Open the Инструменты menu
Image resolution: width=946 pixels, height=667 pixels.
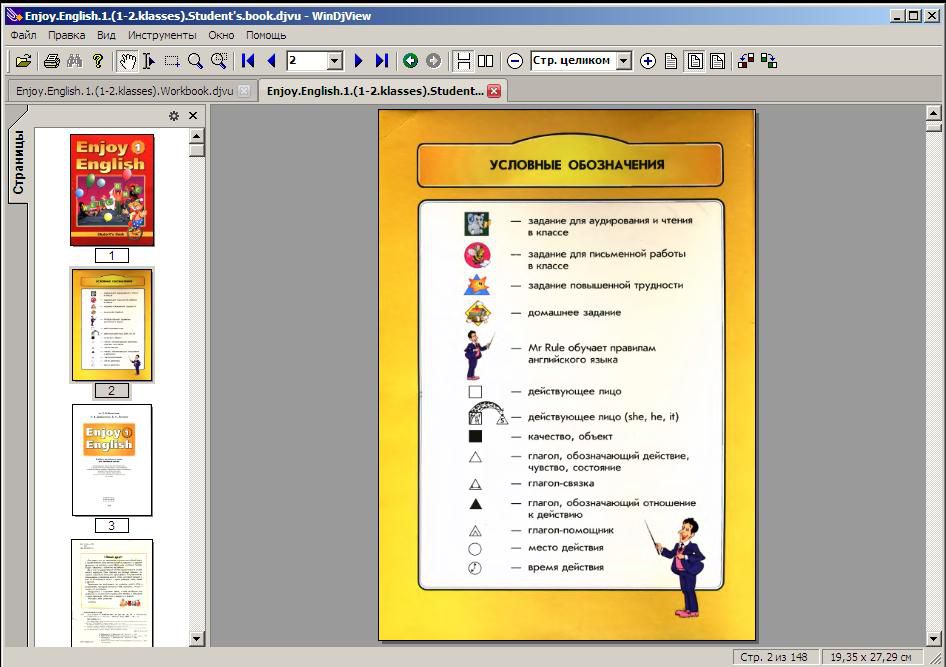point(162,35)
